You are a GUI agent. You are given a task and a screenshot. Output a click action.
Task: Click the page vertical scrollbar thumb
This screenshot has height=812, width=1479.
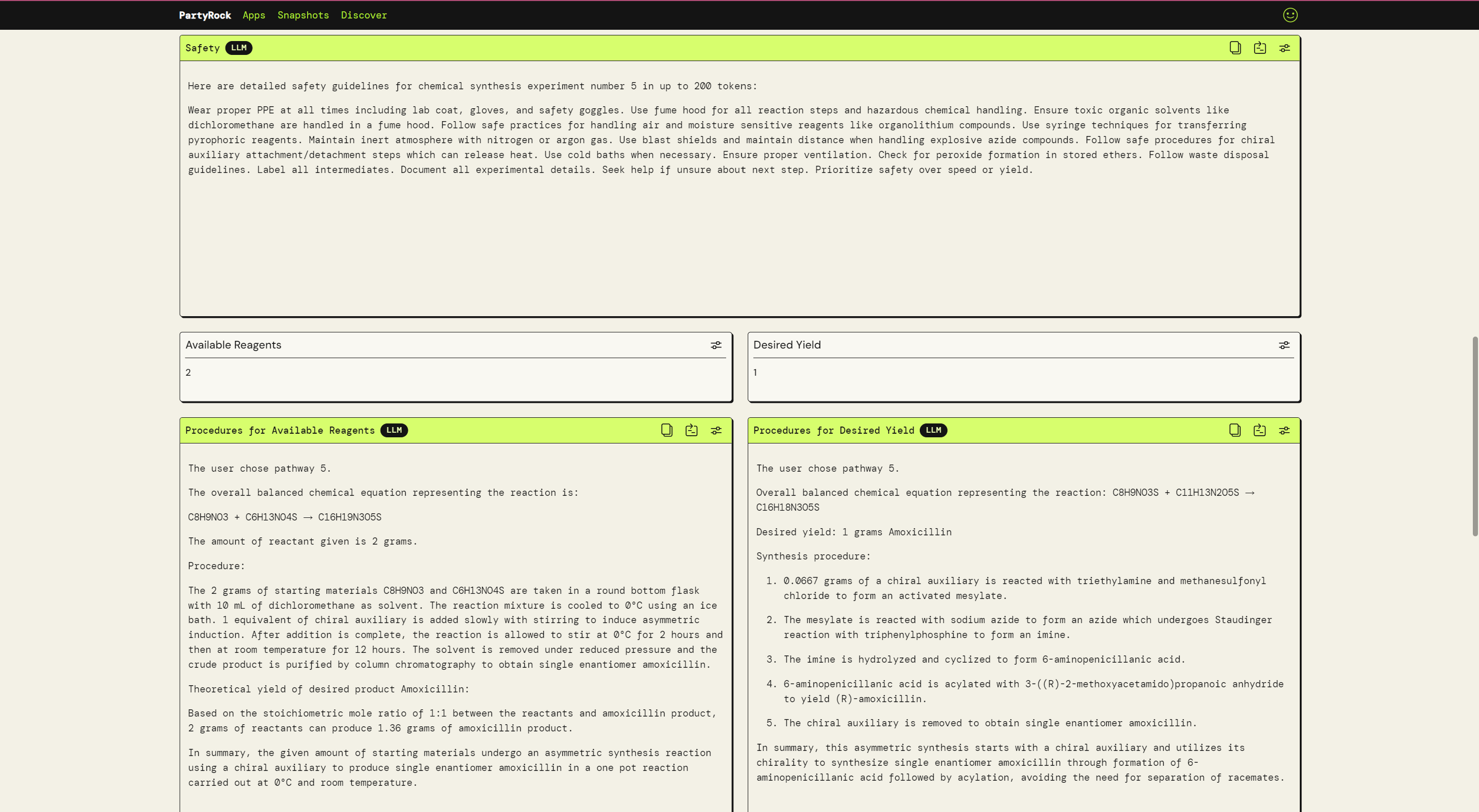pos(1474,436)
